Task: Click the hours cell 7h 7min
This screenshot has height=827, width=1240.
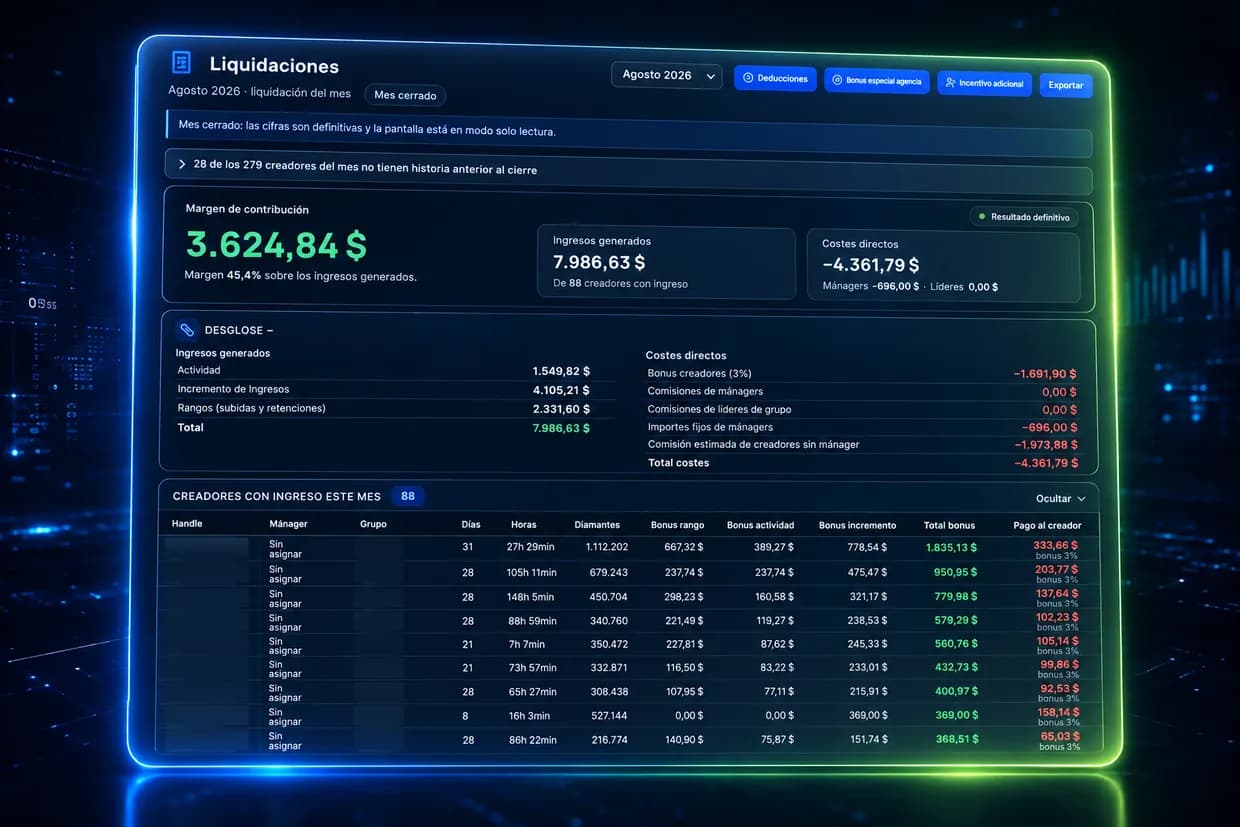Action: 526,644
